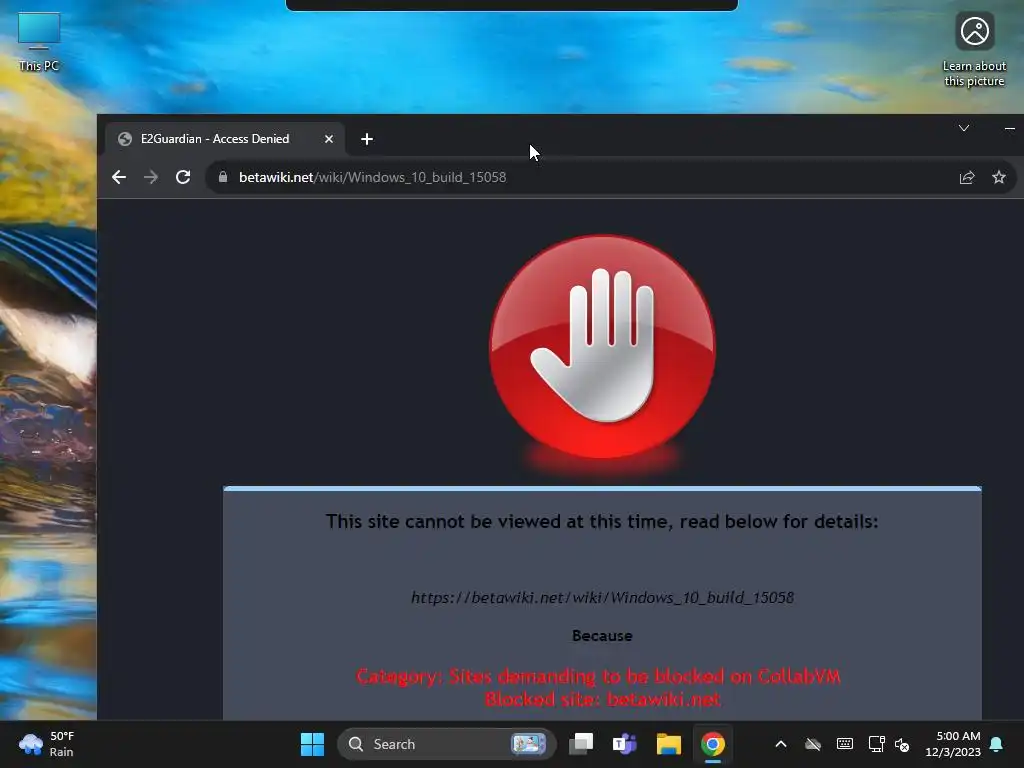Open network status tray icon

coord(876,744)
